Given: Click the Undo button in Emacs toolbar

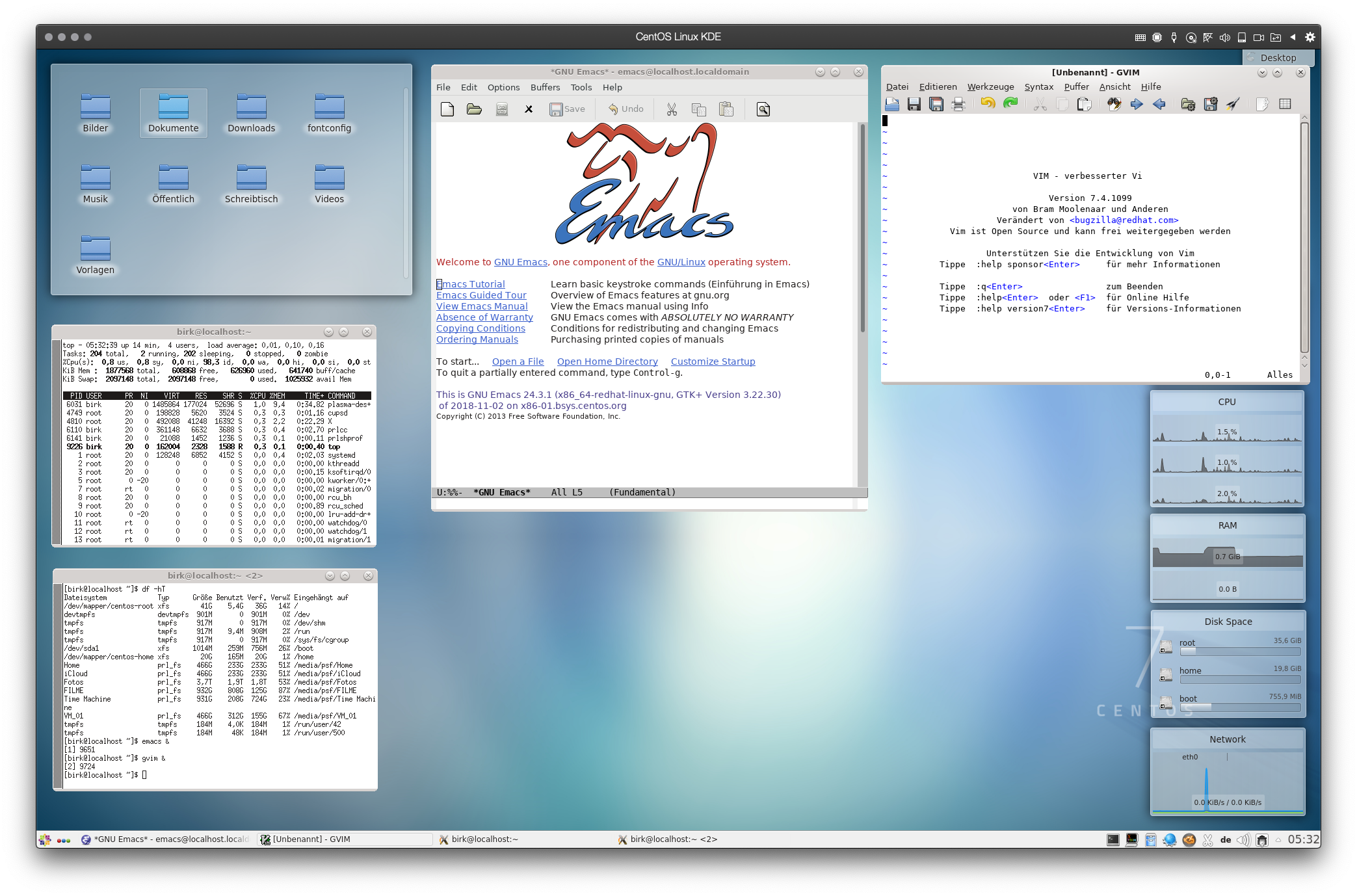Looking at the screenshot, I should tap(626, 109).
